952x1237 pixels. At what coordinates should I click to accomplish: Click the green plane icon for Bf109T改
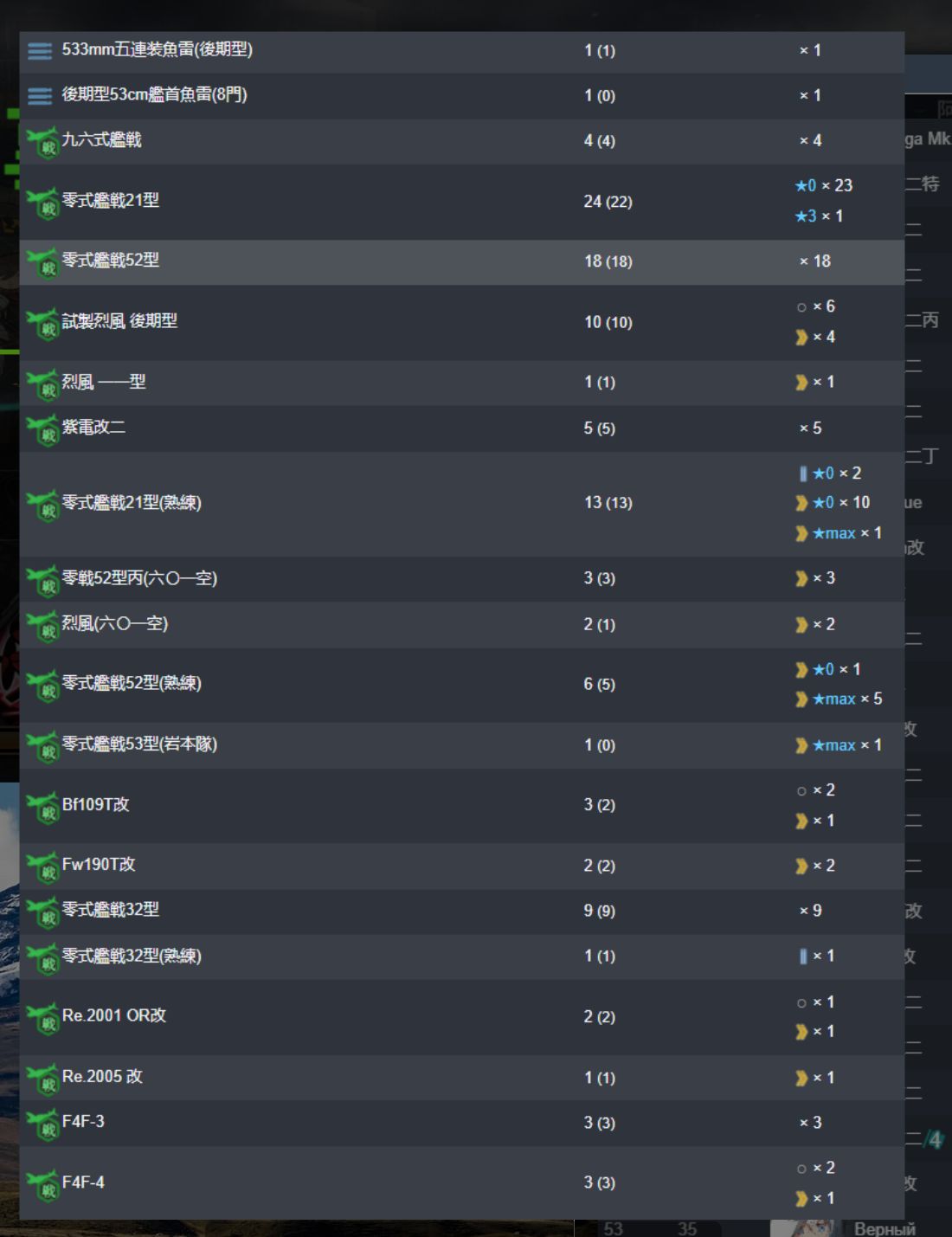click(x=42, y=807)
